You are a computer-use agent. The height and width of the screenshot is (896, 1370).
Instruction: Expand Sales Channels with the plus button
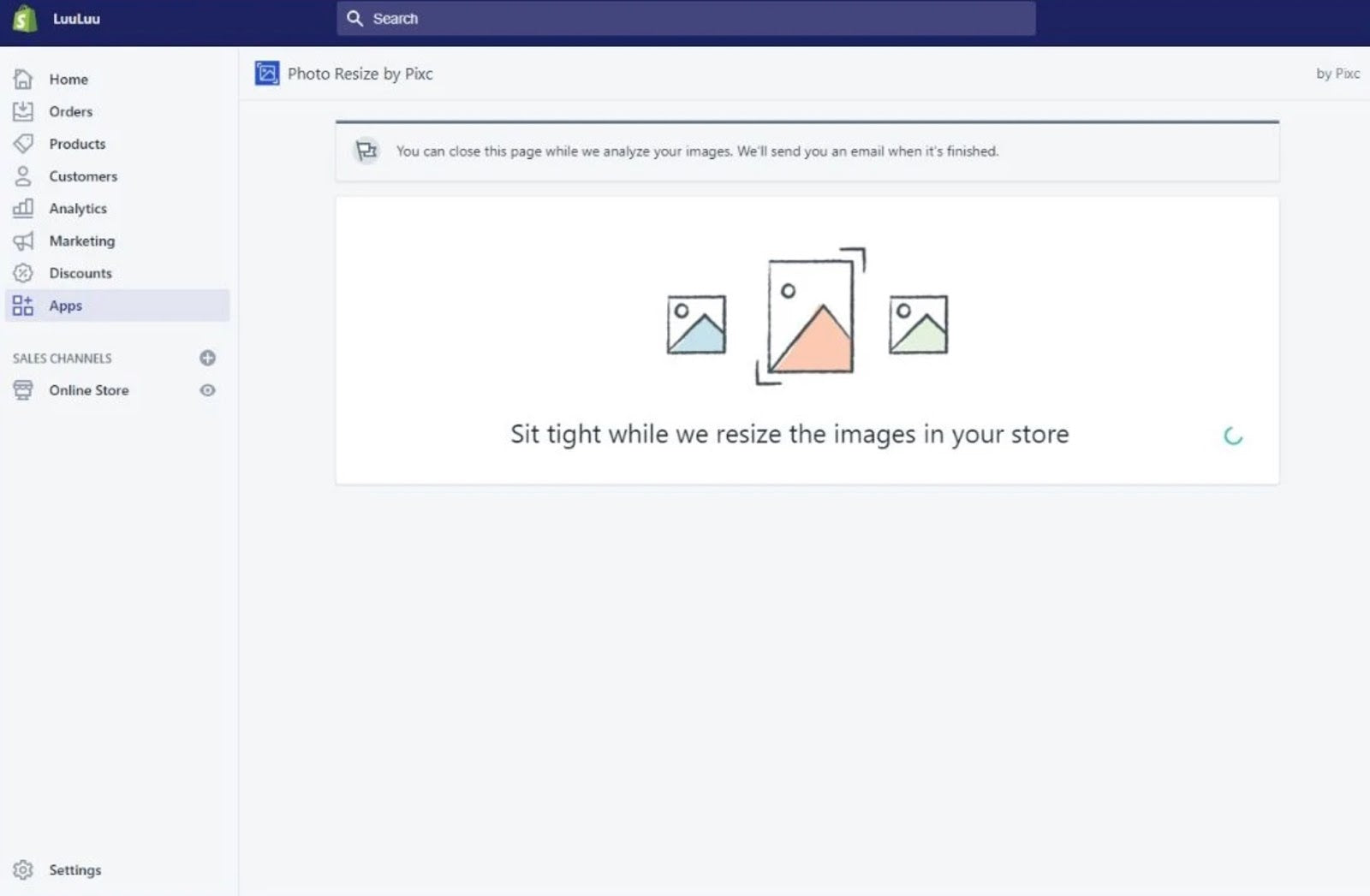click(207, 358)
